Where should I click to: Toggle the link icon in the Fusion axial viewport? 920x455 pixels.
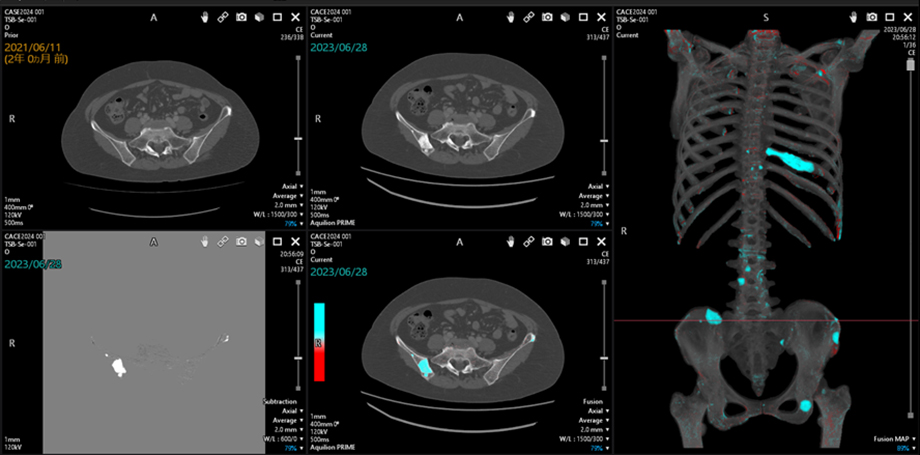click(529, 242)
